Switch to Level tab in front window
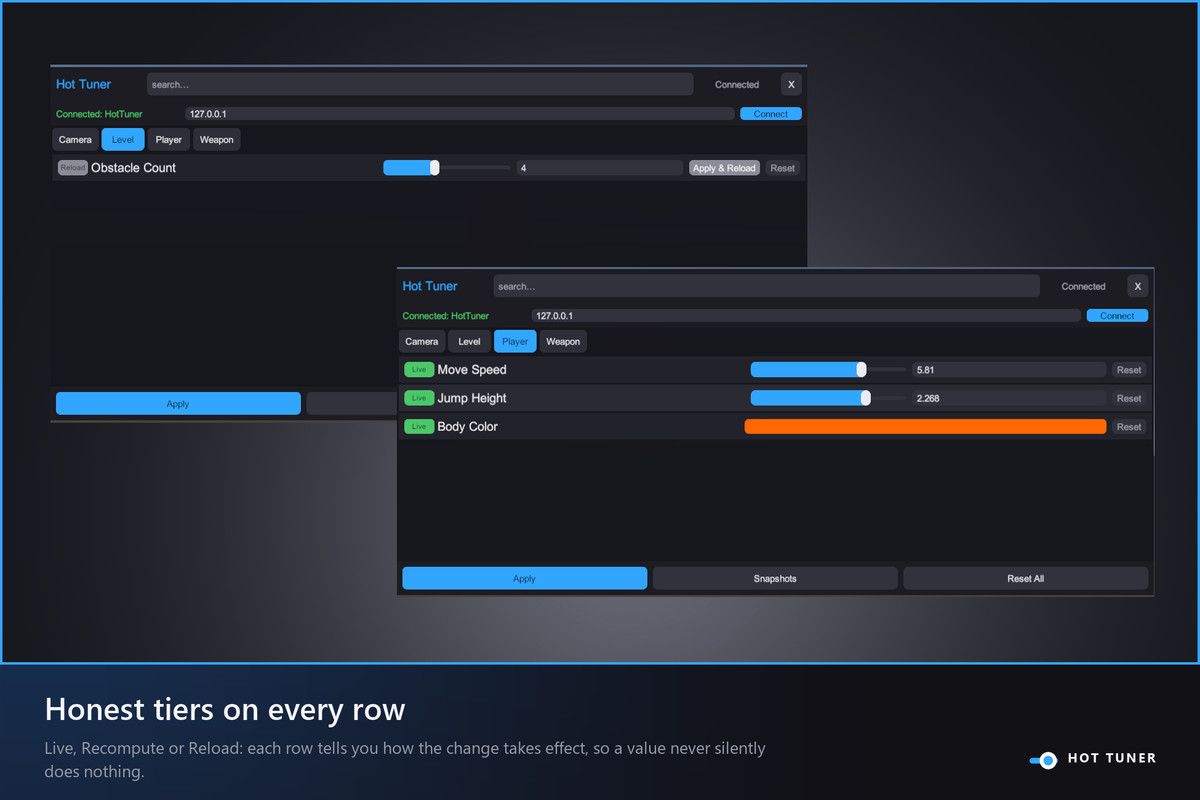The height and width of the screenshot is (800, 1200). click(x=470, y=342)
